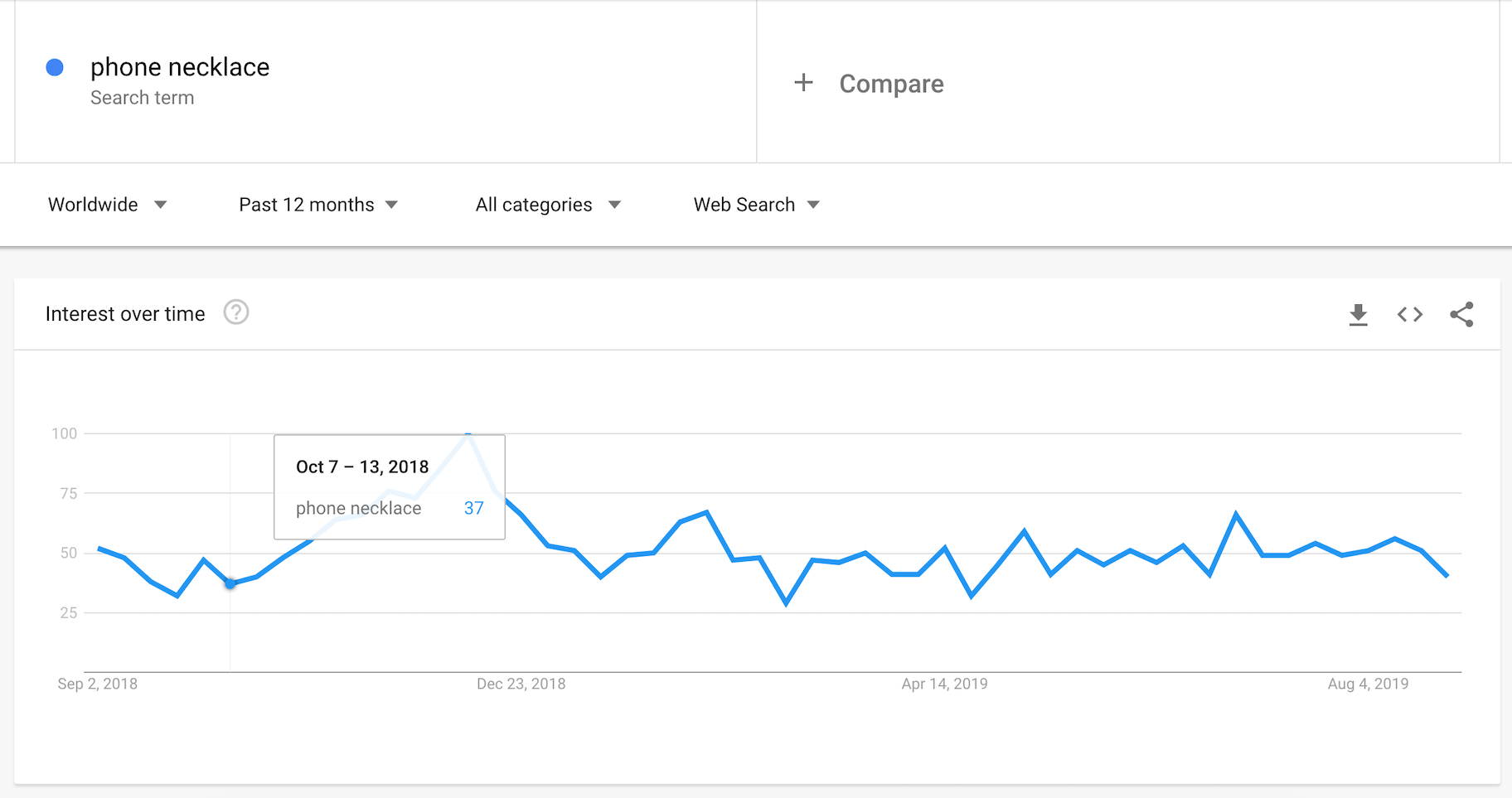Click the embed code icon

[x=1409, y=315]
